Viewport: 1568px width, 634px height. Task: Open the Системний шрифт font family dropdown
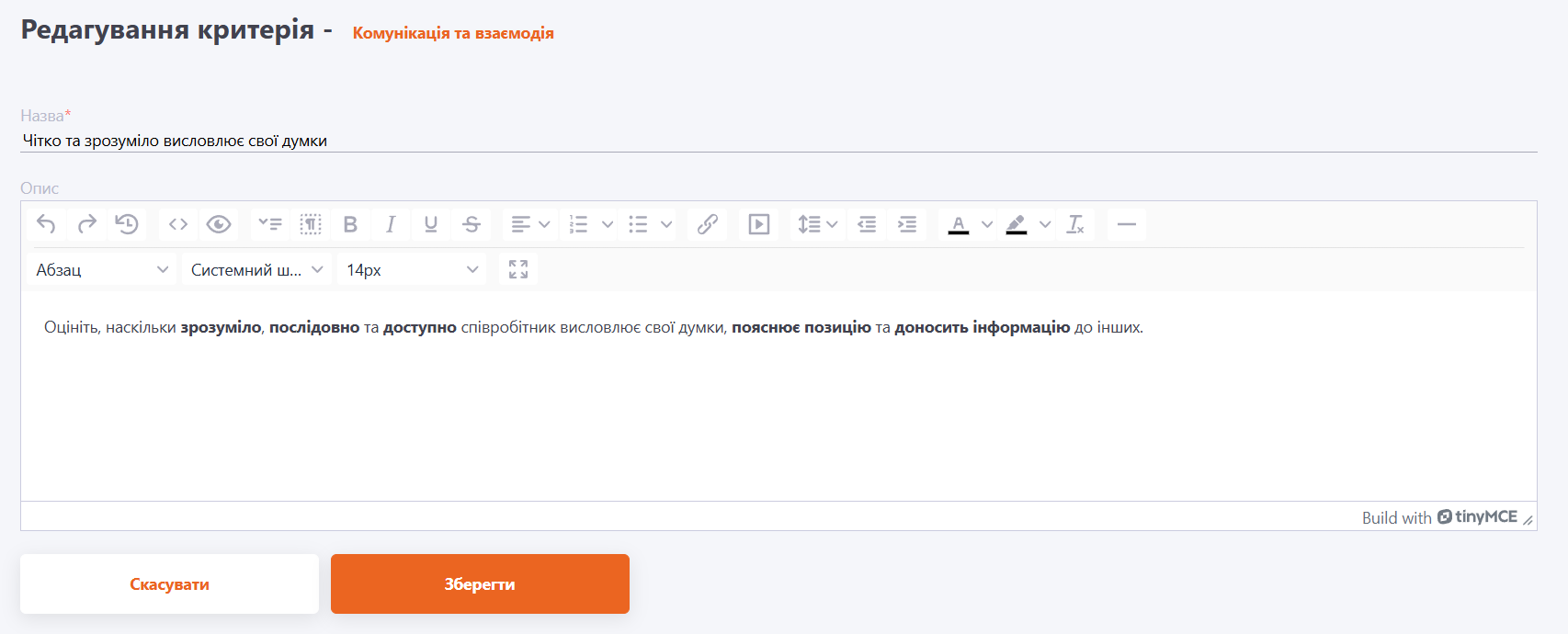pos(256,269)
